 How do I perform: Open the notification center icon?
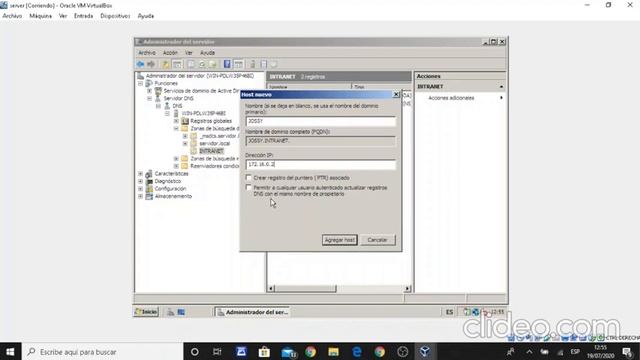(x=627, y=351)
